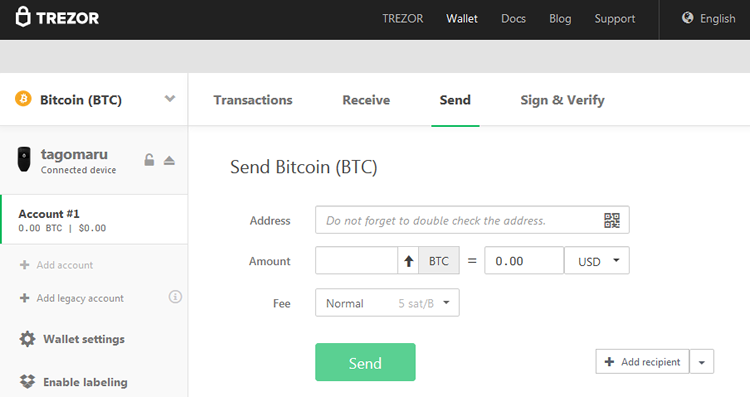Viewport: 750px width, 397px height.
Task: Click the TREZOR logo
Action: tap(57, 18)
